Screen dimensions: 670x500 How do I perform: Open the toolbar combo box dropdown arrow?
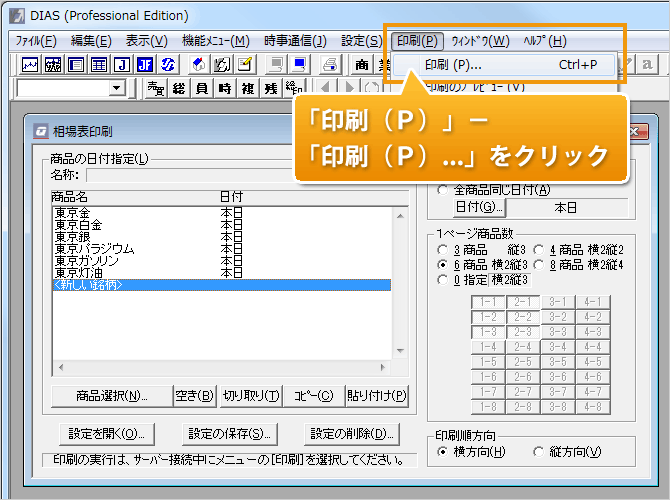(x=117, y=89)
